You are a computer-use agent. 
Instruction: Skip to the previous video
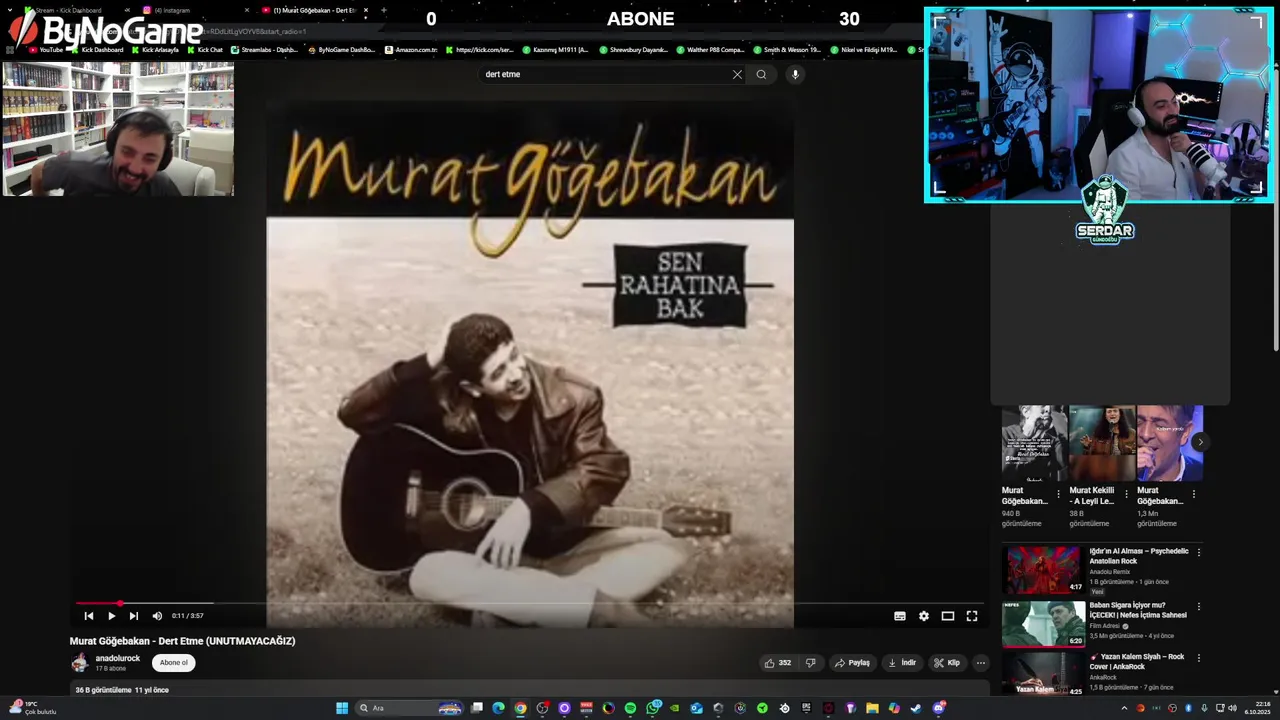[89, 616]
